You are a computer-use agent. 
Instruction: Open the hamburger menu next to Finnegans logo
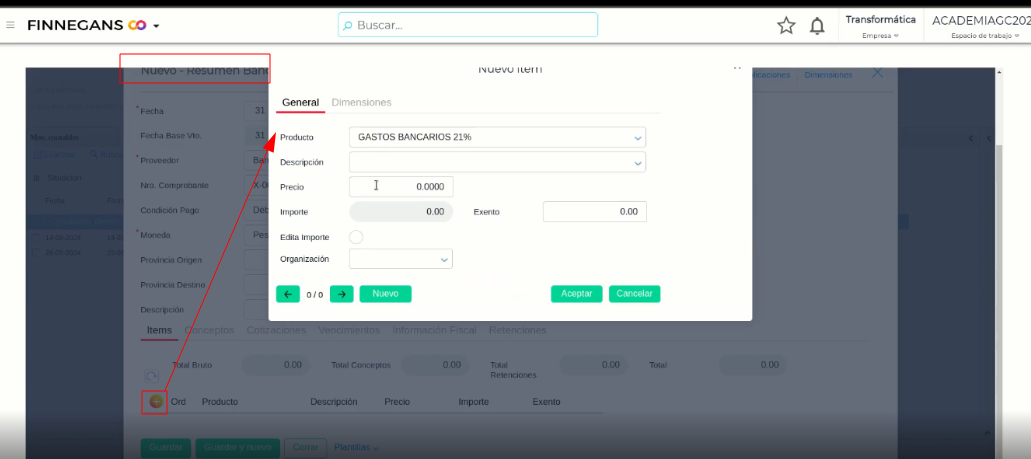(11, 25)
